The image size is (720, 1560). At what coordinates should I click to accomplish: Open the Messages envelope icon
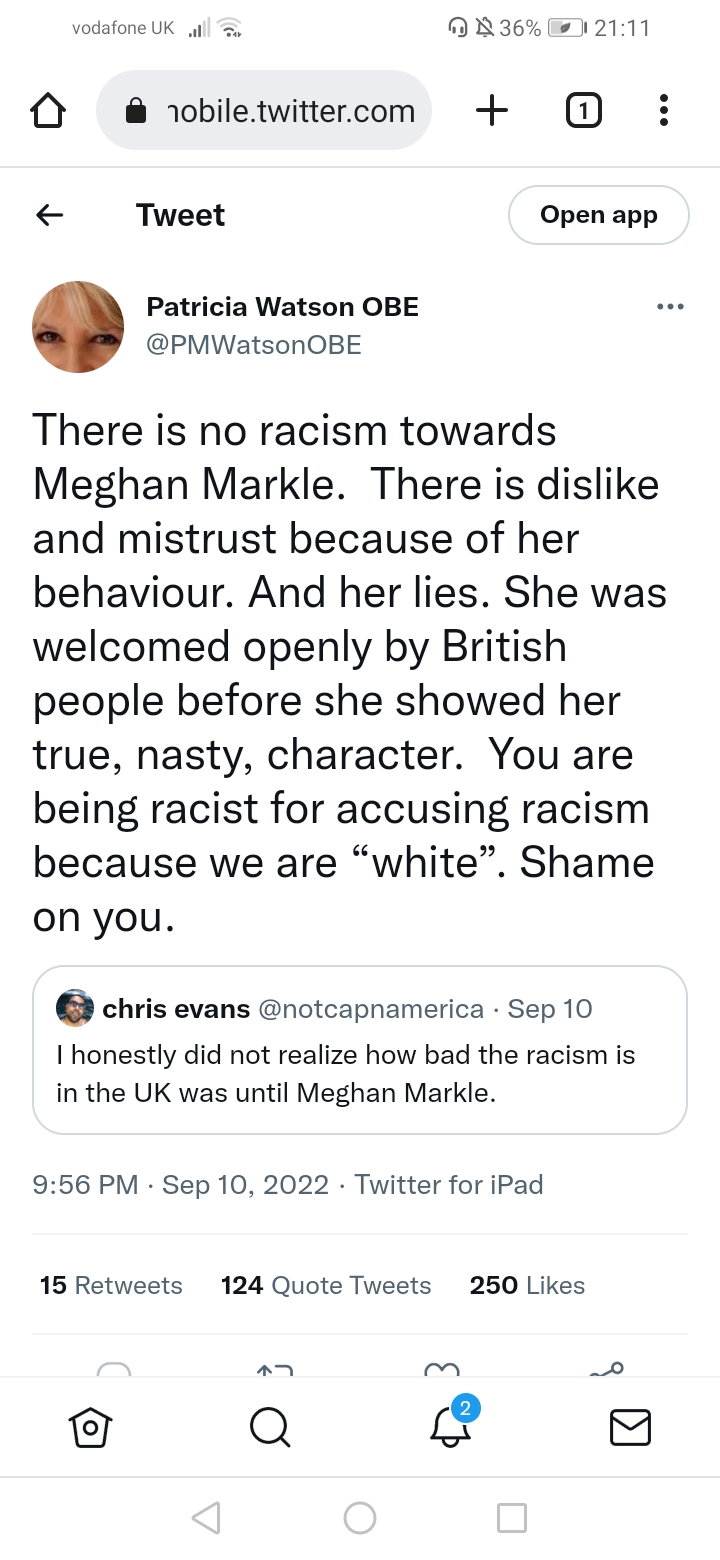click(630, 1427)
